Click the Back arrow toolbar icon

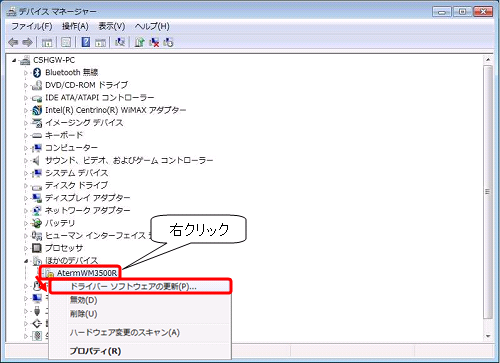[13, 42]
